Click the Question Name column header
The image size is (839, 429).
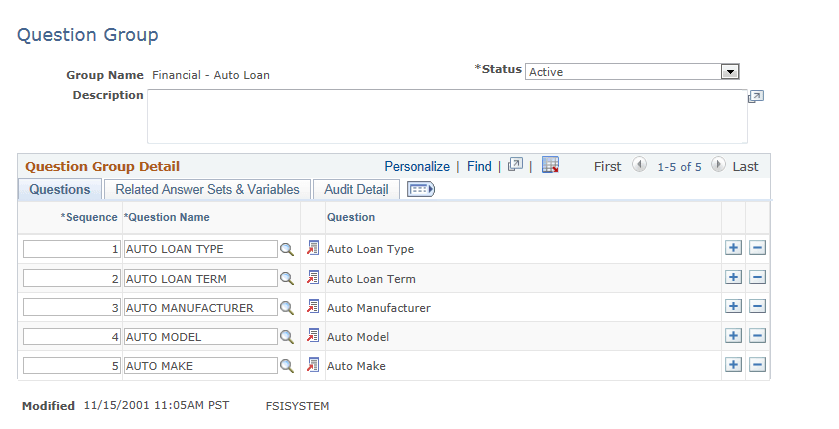pos(166,217)
